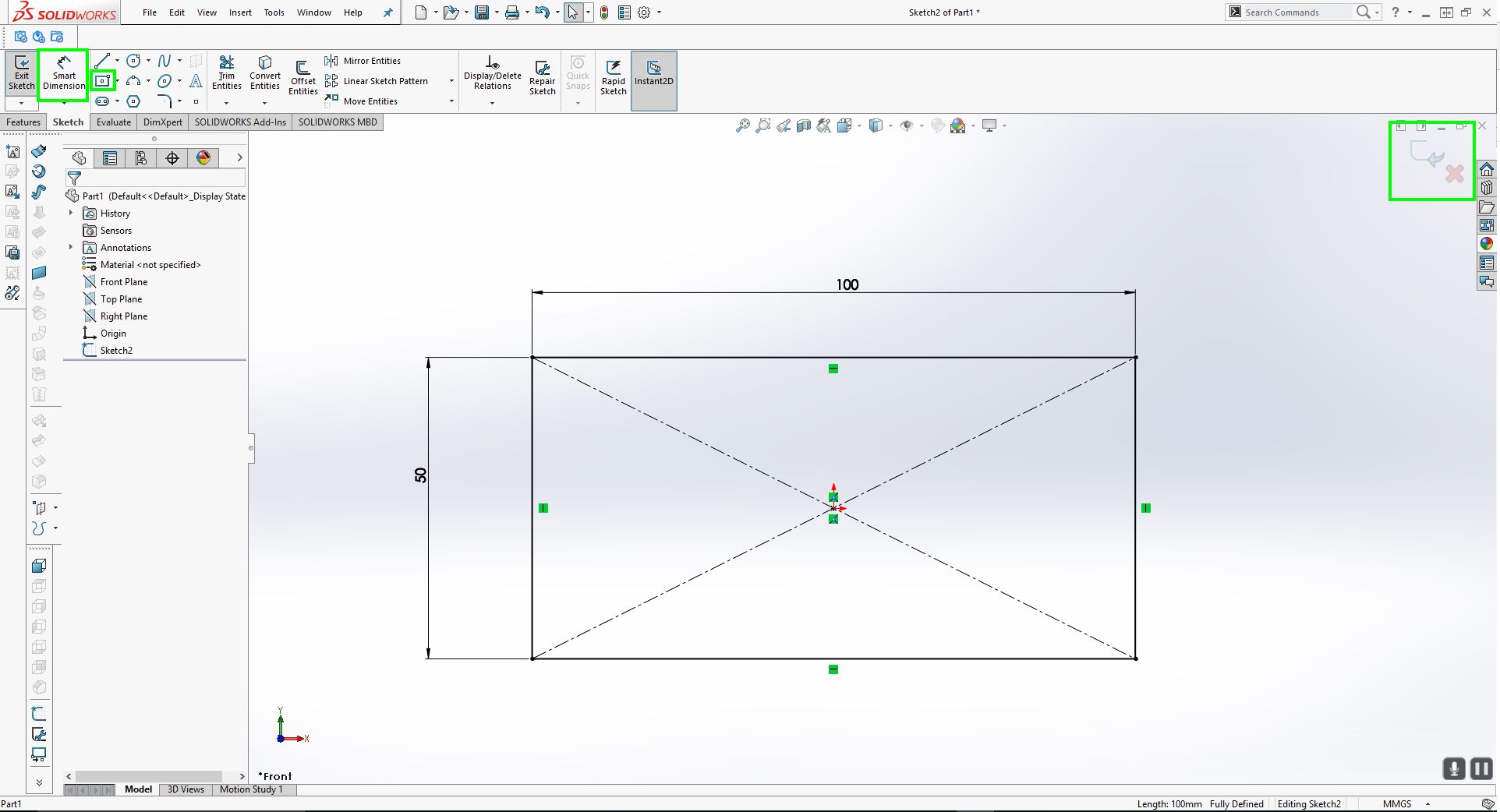Select Top Plane in the tree
Image resolution: width=1500 pixels, height=812 pixels.
(x=113, y=299)
